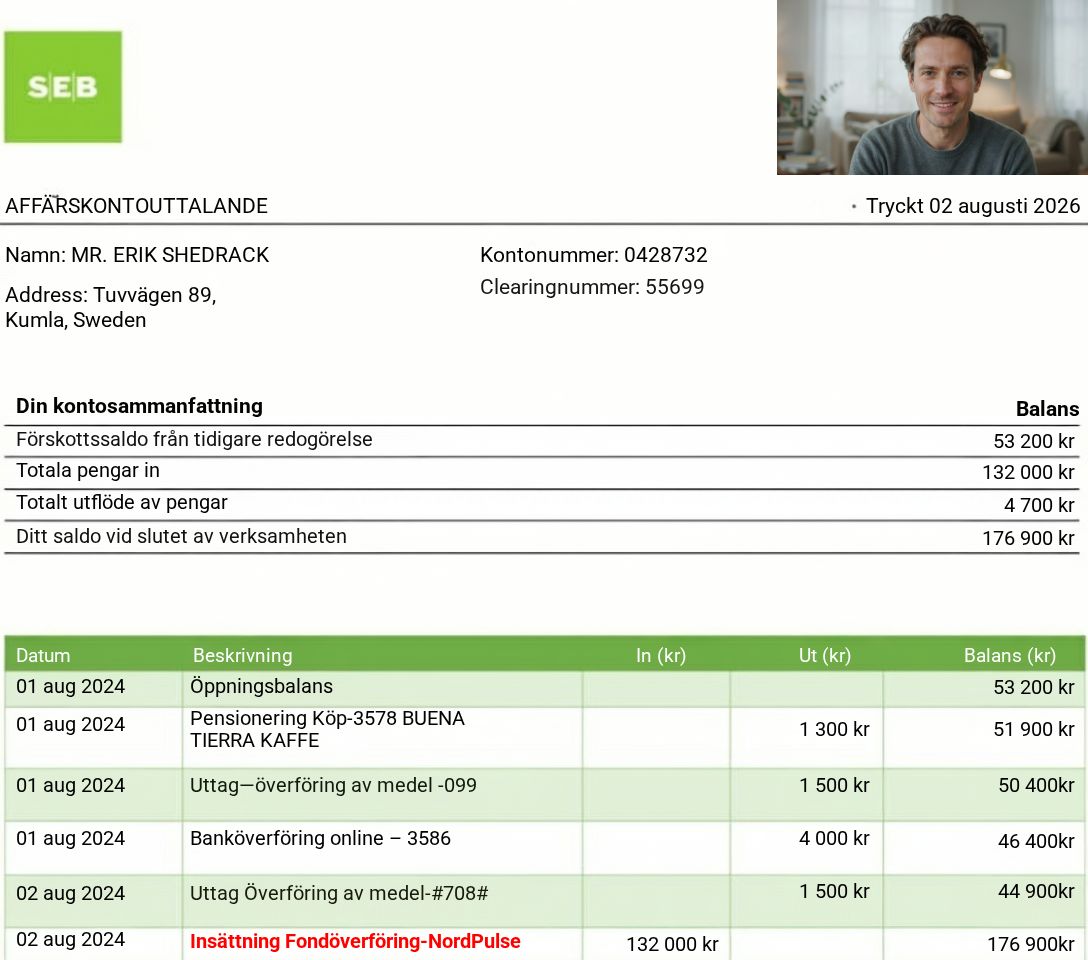1088x960 pixels.
Task: Click 'Ditt saldo vid slutet av verksamheten'
Action: pyautogui.click(x=181, y=536)
